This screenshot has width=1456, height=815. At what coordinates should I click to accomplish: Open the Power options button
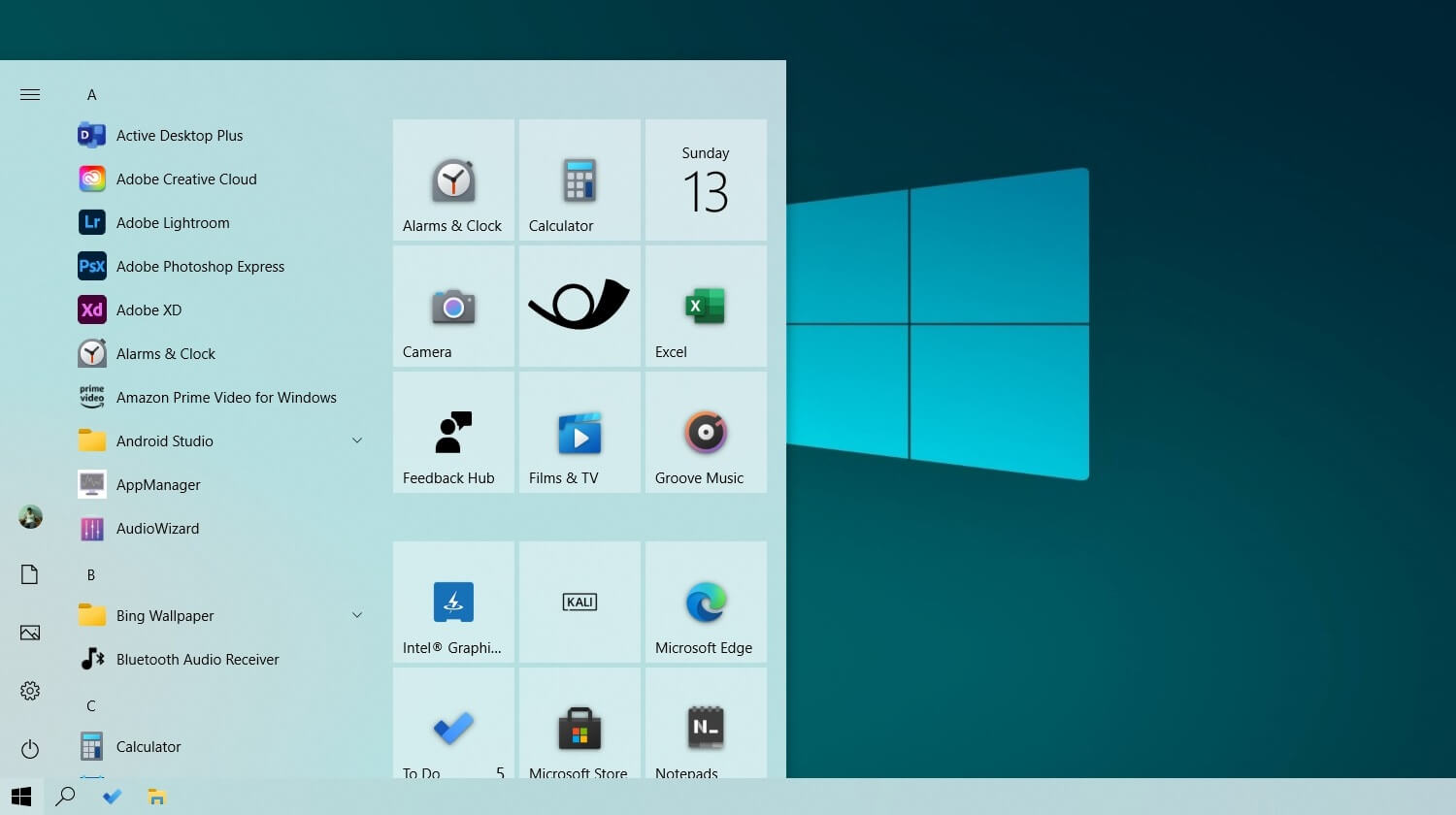click(30, 749)
